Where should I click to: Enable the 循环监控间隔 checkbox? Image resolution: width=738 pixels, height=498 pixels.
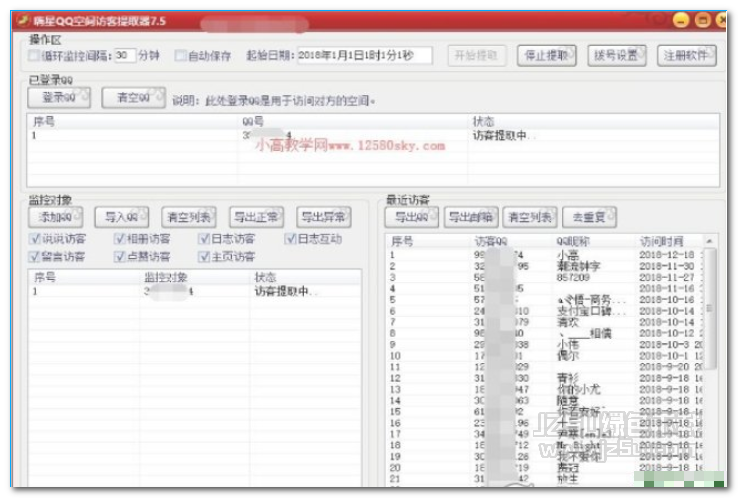(33, 56)
